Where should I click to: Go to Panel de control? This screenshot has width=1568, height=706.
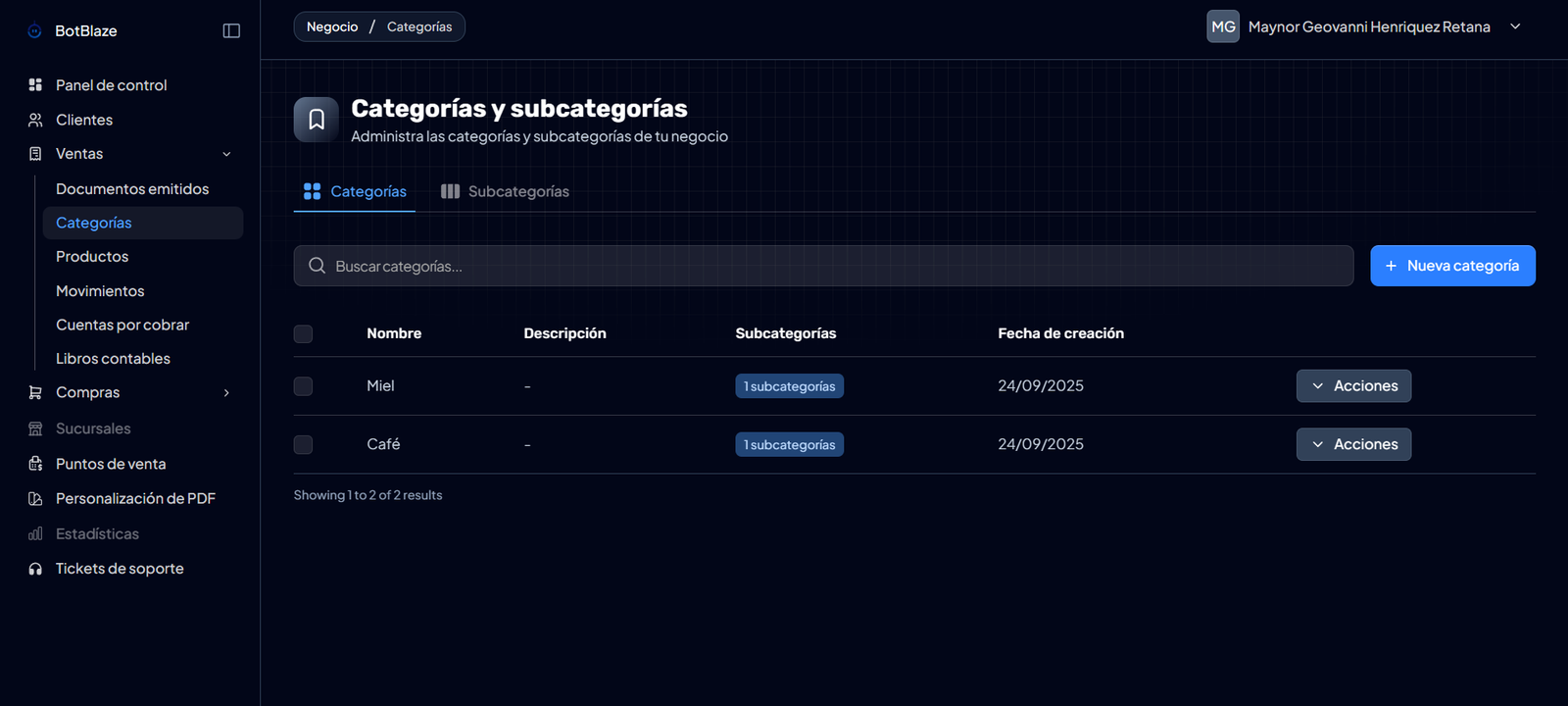111,85
